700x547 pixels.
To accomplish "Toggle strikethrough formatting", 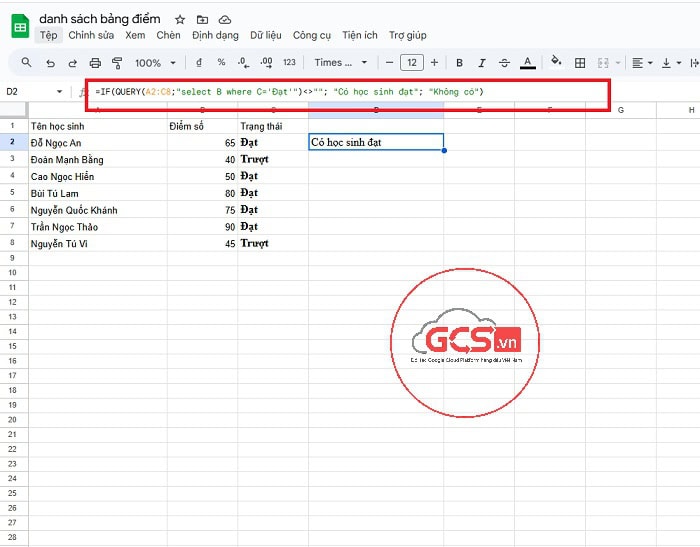I will click(503, 63).
